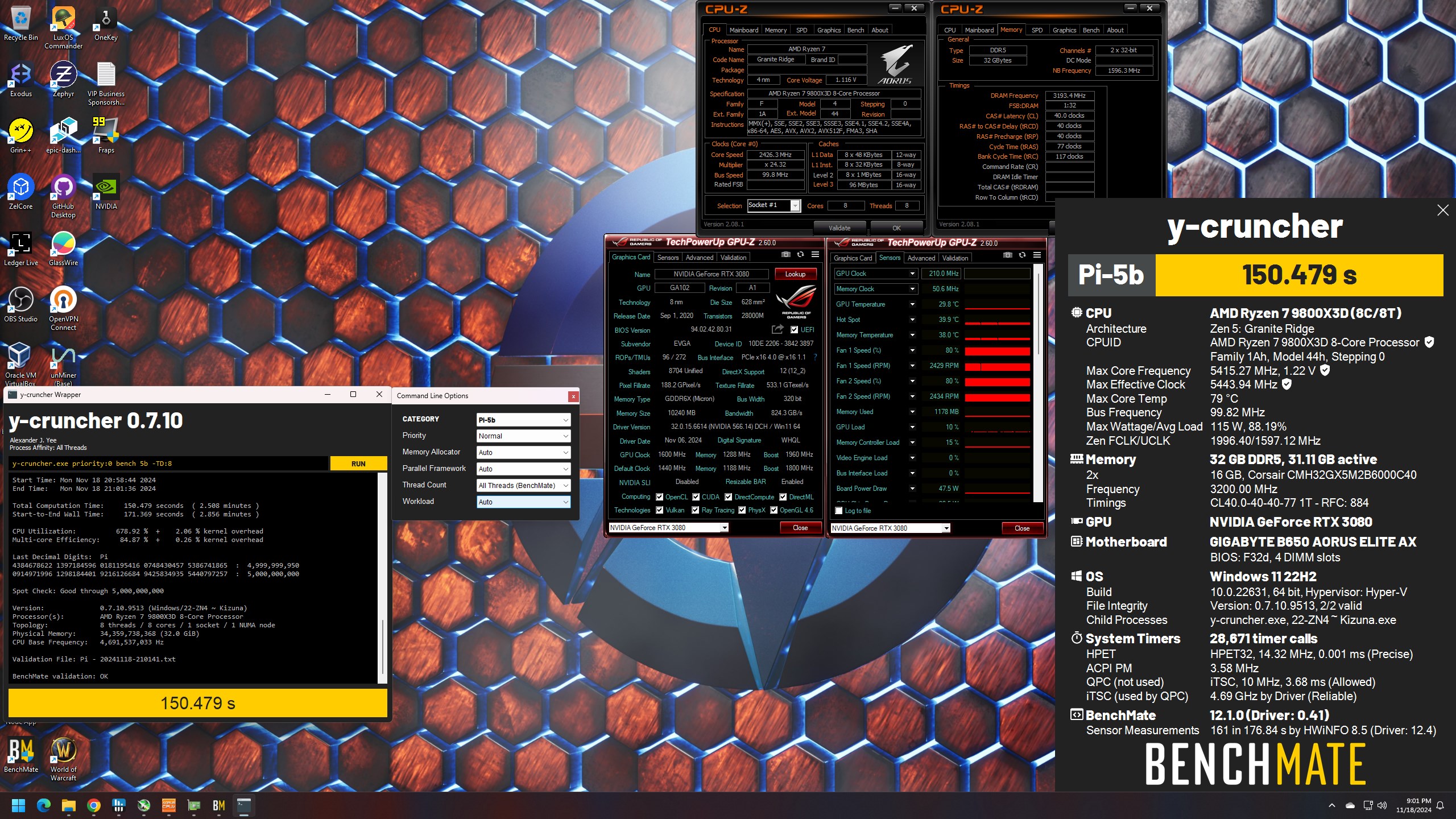This screenshot has height=819, width=1456.
Task: Click Close button in left GPU-Z window
Action: coord(800,528)
